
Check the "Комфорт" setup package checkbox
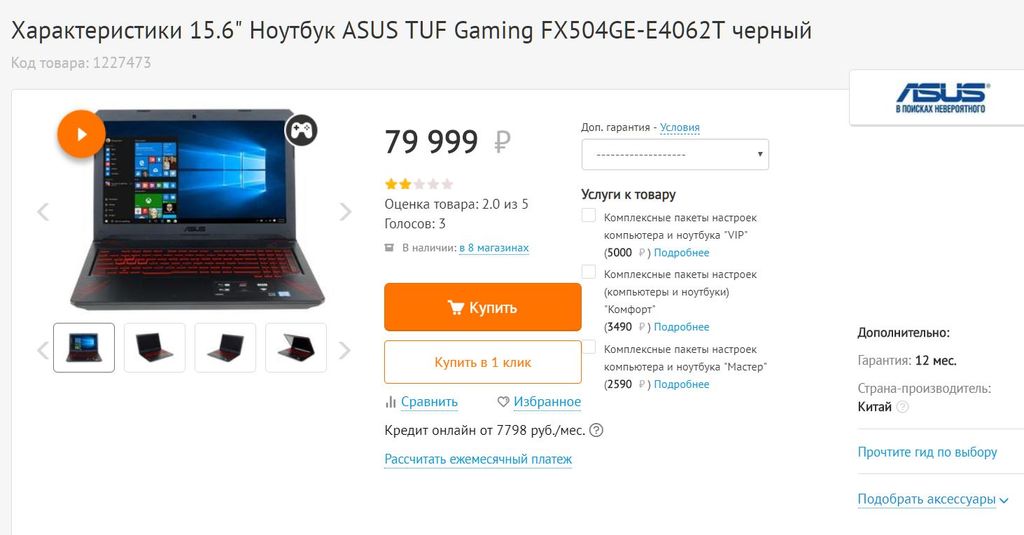(588, 272)
